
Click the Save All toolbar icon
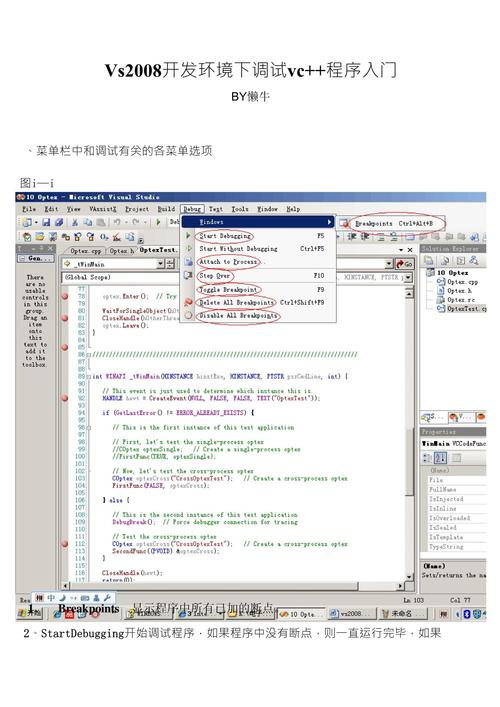coord(59,222)
